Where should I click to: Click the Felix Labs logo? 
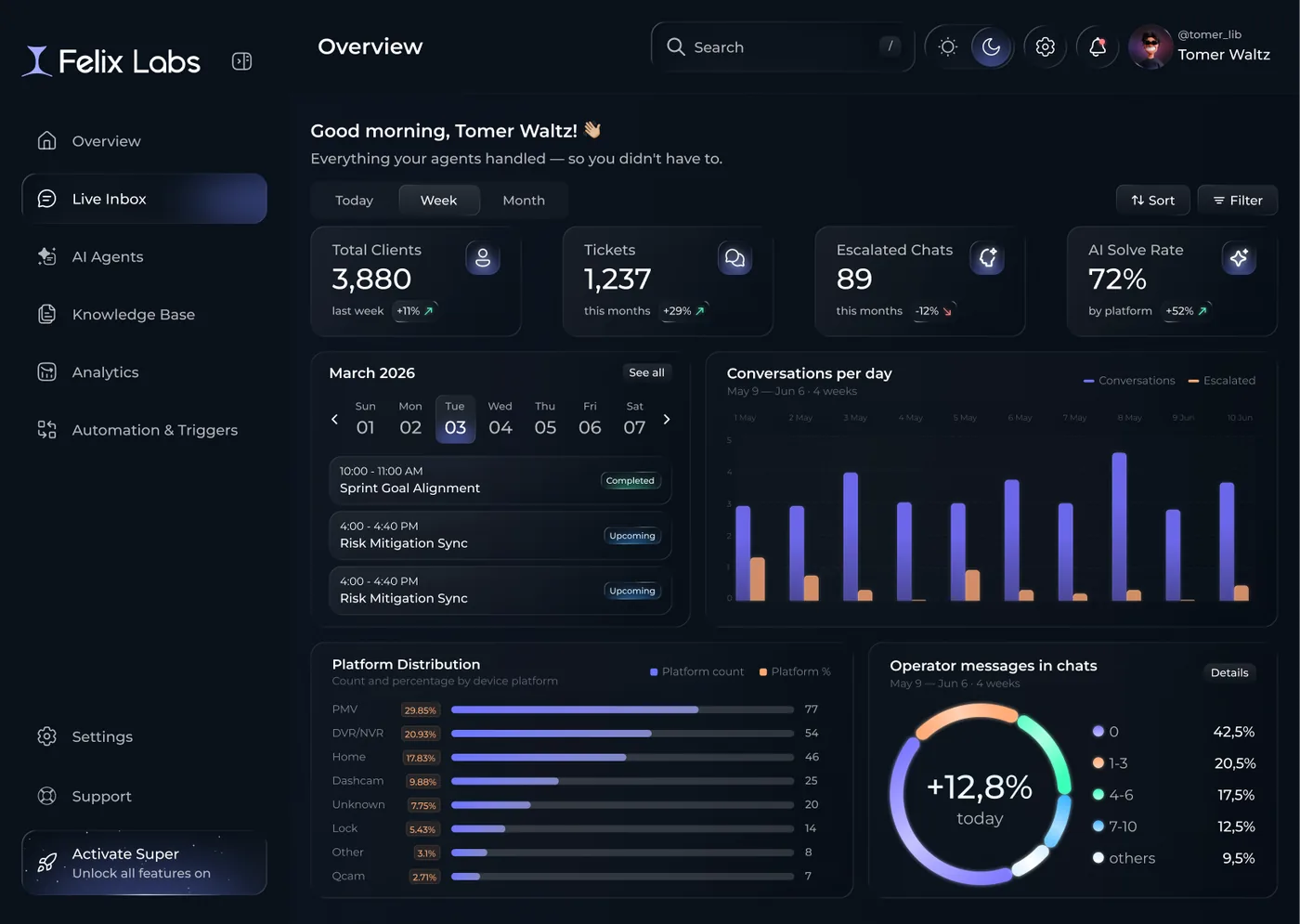click(x=111, y=61)
